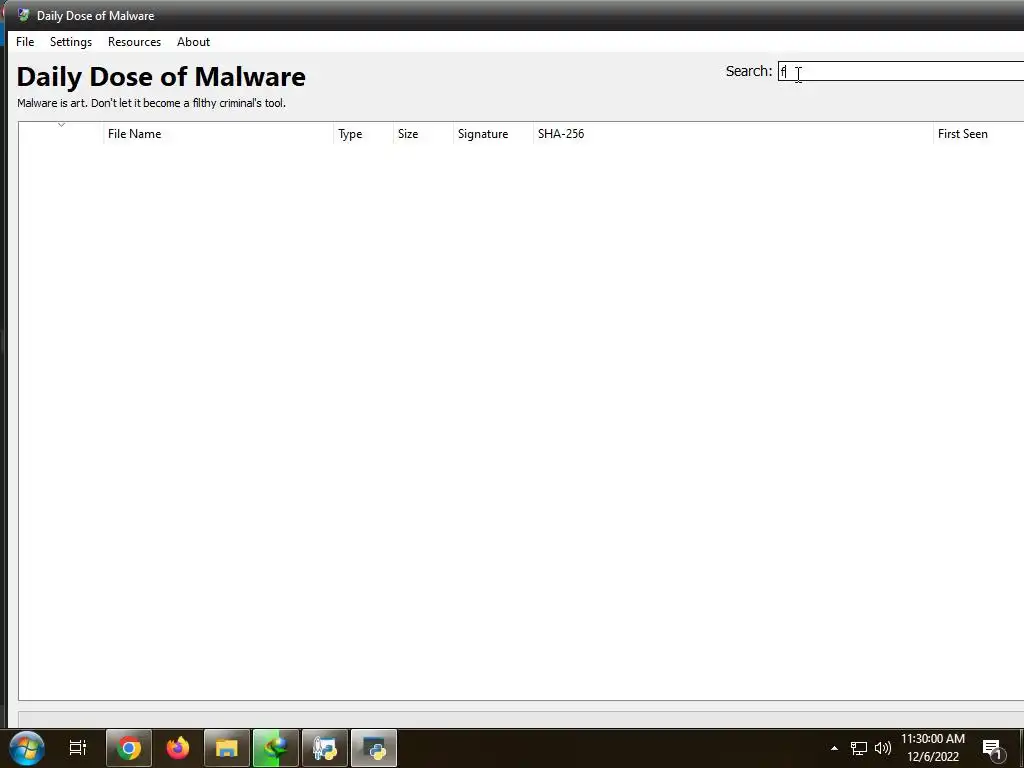Image resolution: width=1024 pixels, height=768 pixels.
Task: Open File Explorer from the taskbar
Action: click(x=227, y=748)
